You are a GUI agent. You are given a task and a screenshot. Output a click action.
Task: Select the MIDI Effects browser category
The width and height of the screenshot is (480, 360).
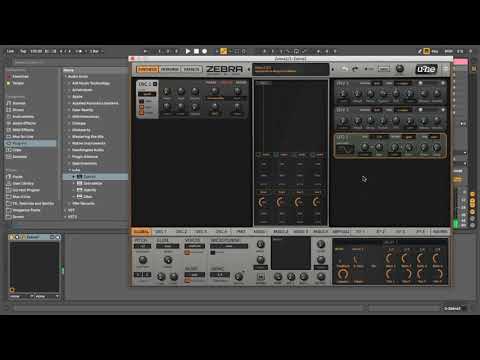(23, 130)
